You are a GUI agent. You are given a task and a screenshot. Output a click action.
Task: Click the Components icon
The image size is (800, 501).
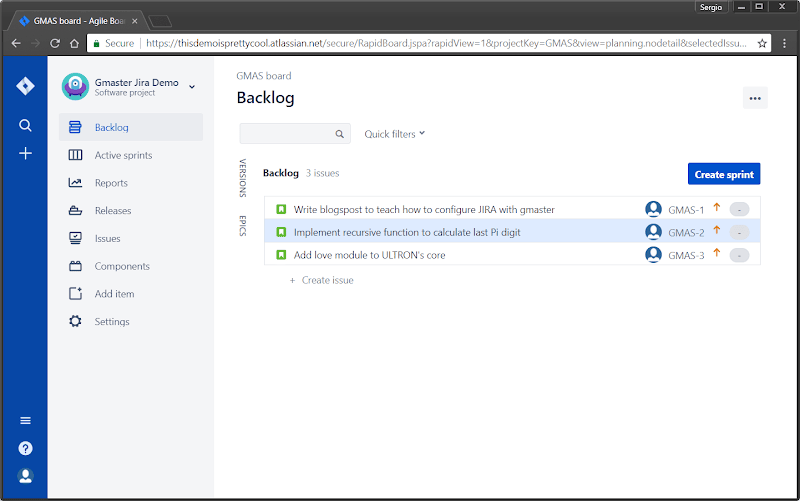tap(75, 266)
